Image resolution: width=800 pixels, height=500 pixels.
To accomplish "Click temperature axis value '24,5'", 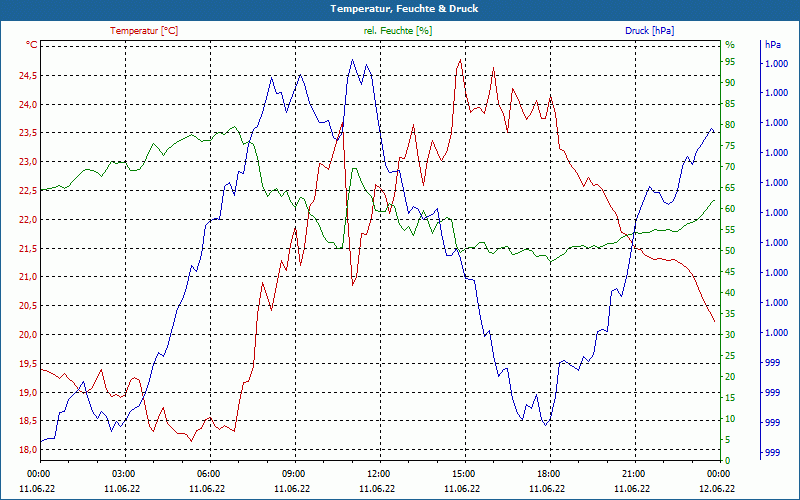I will (28, 76).
